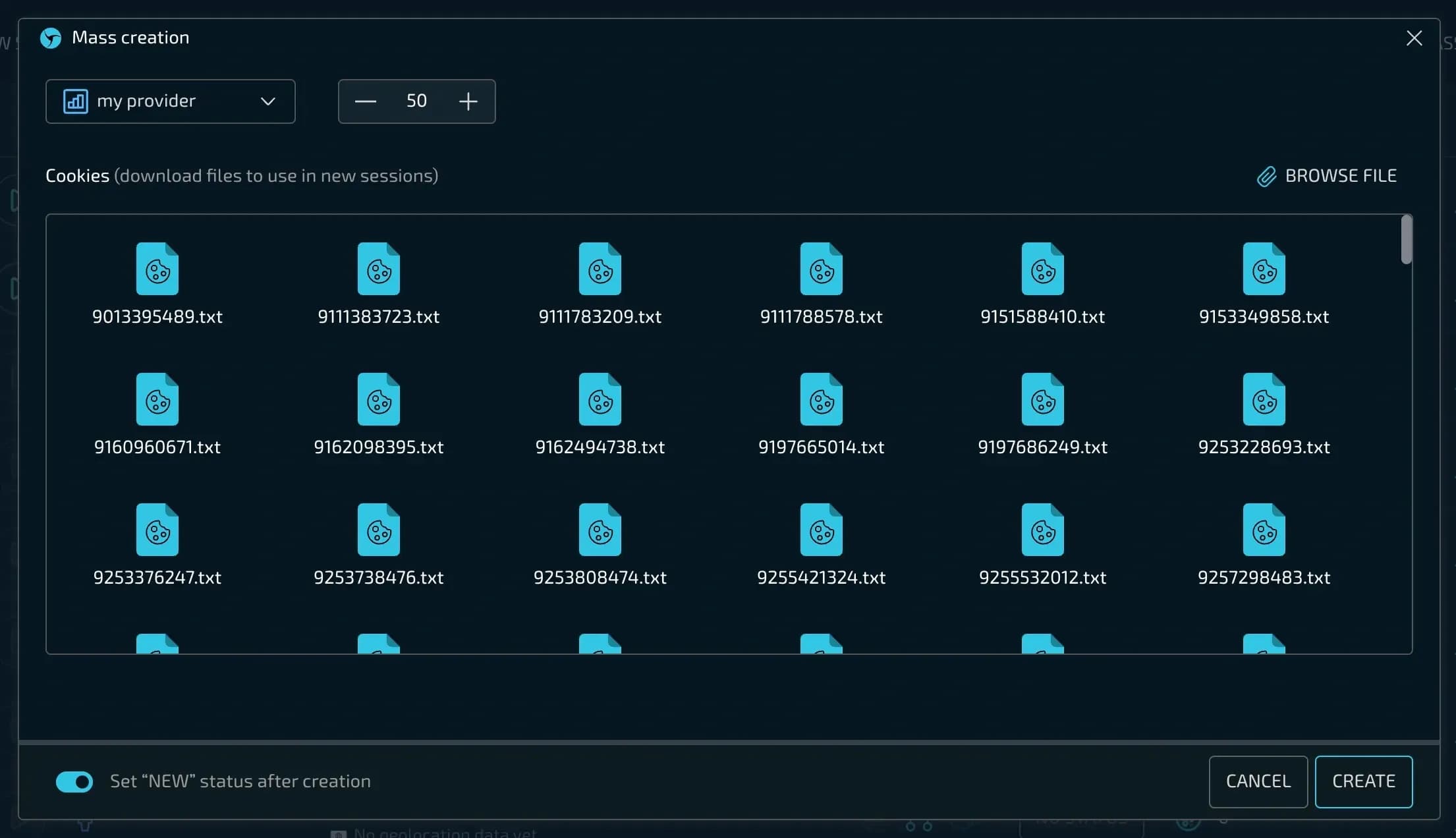Click the paperclip icon beside BROWSE FILE
This screenshot has width=1456, height=838.
[1266, 177]
